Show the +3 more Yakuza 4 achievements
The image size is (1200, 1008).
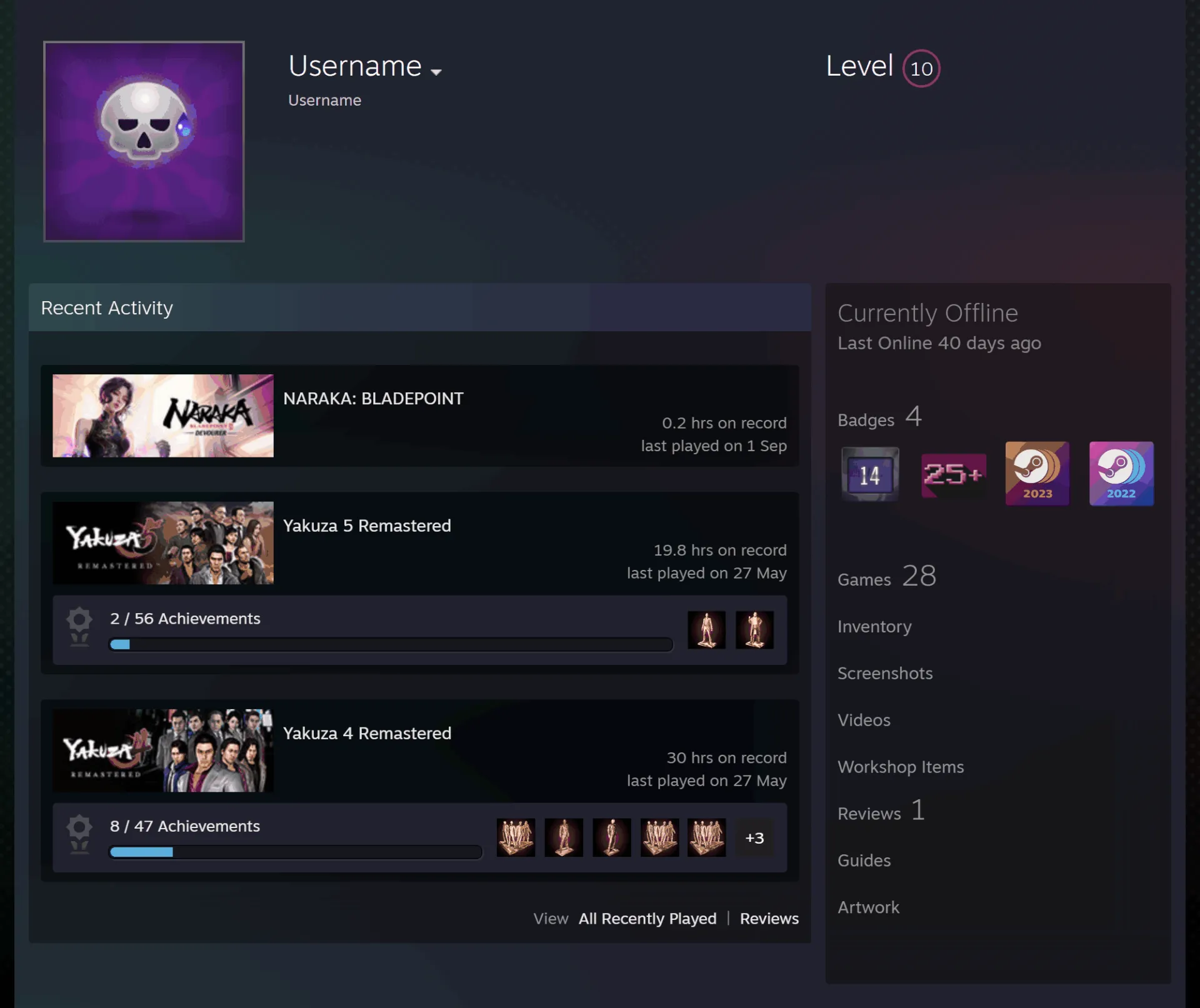[x=754, y=837]
